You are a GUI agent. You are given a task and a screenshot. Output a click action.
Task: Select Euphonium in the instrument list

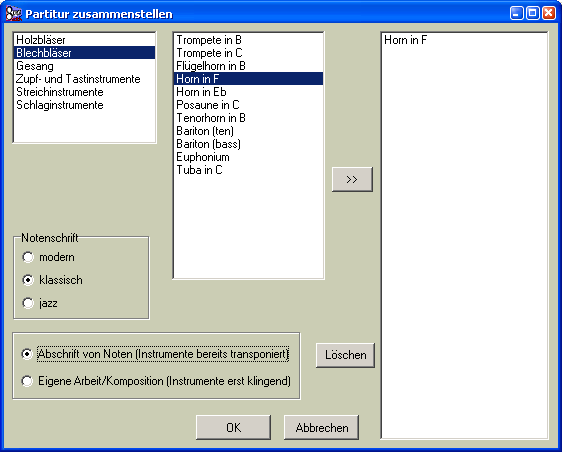tap(248, 157)
